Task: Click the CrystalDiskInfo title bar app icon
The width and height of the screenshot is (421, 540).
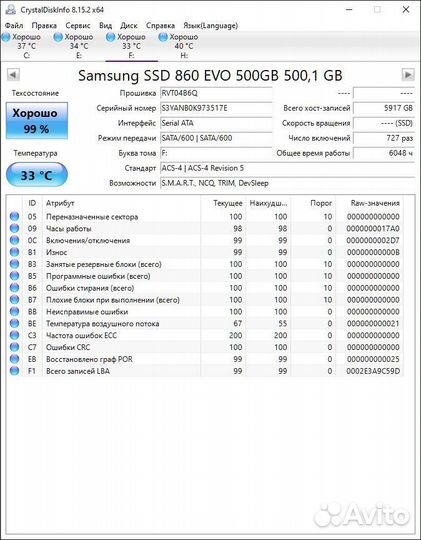Action: click(x=11, y=10)
